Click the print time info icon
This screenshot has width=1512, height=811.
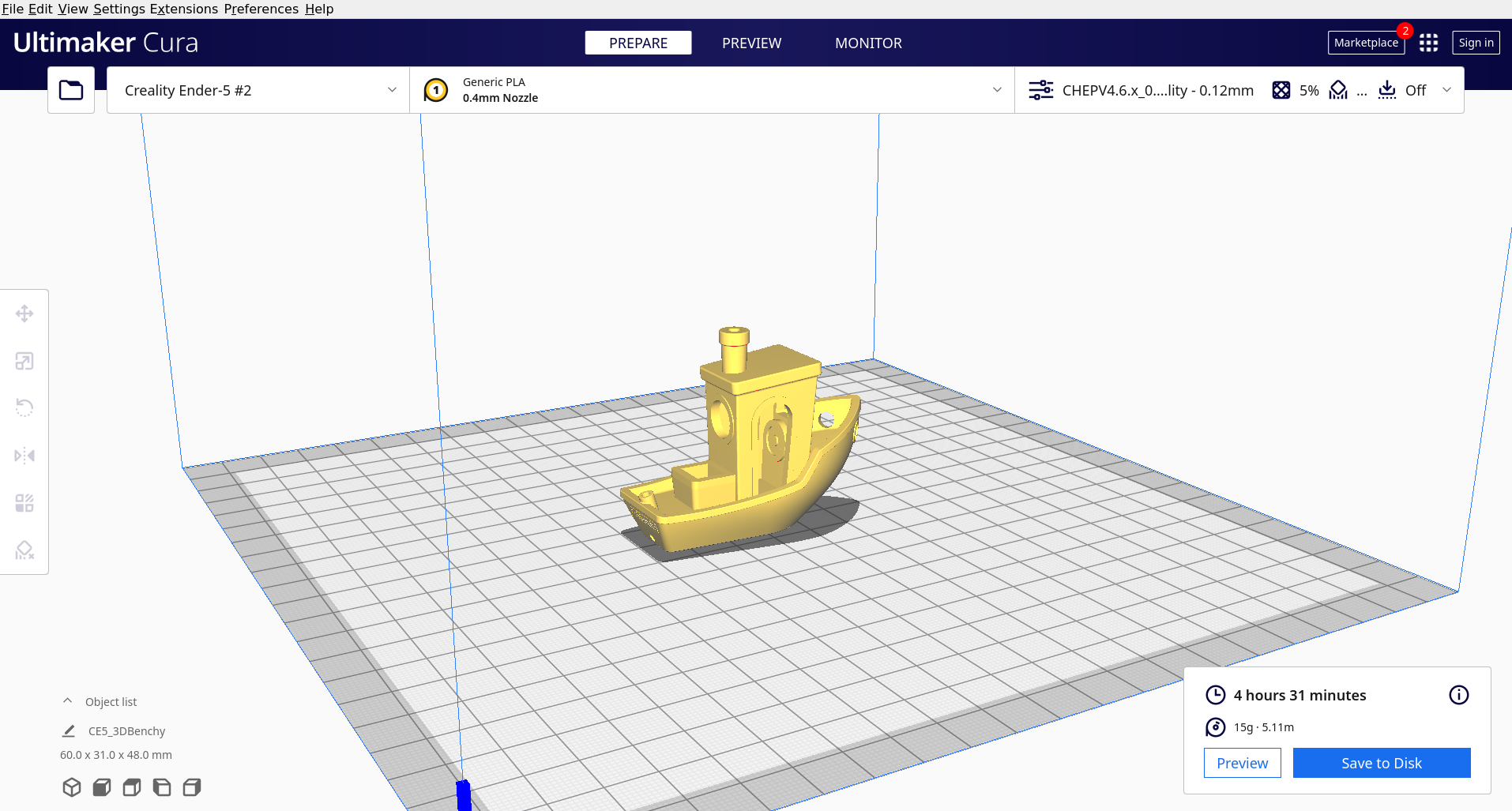(x=1458, y=695)
